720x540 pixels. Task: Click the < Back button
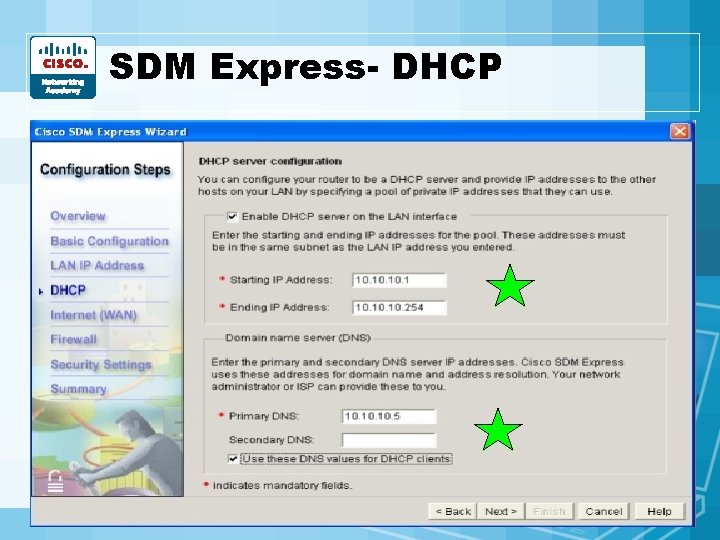tap(453, 511)
